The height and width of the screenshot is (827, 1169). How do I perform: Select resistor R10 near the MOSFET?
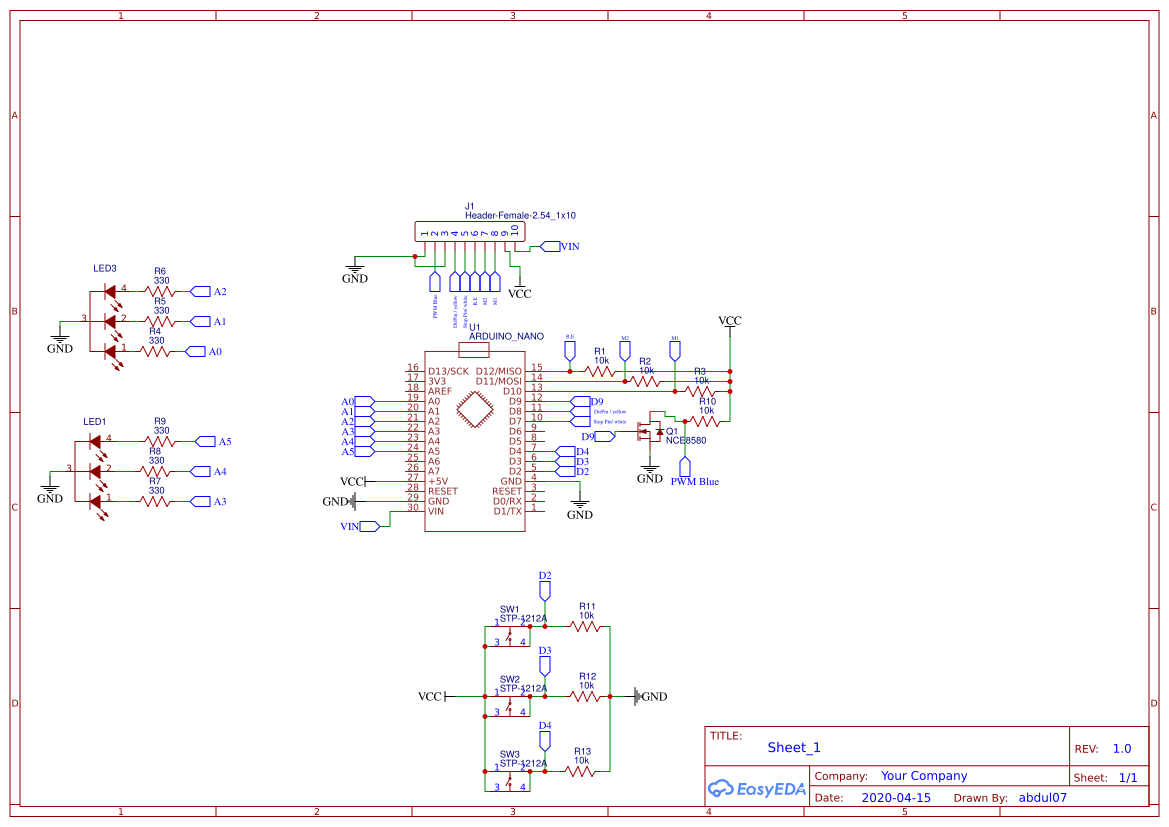[x=705, y=421]
